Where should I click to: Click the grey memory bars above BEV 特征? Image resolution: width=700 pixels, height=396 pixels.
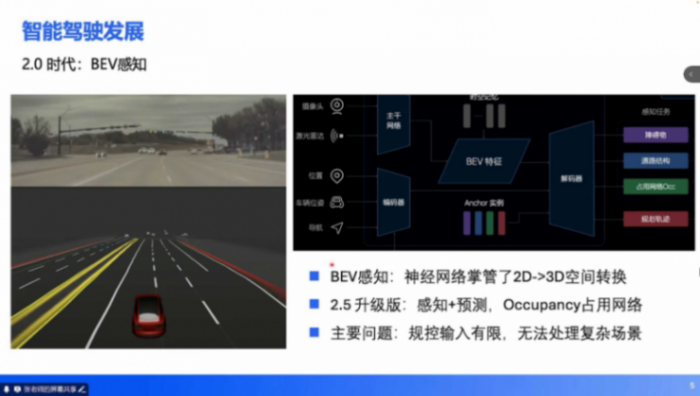pos(484,116)
